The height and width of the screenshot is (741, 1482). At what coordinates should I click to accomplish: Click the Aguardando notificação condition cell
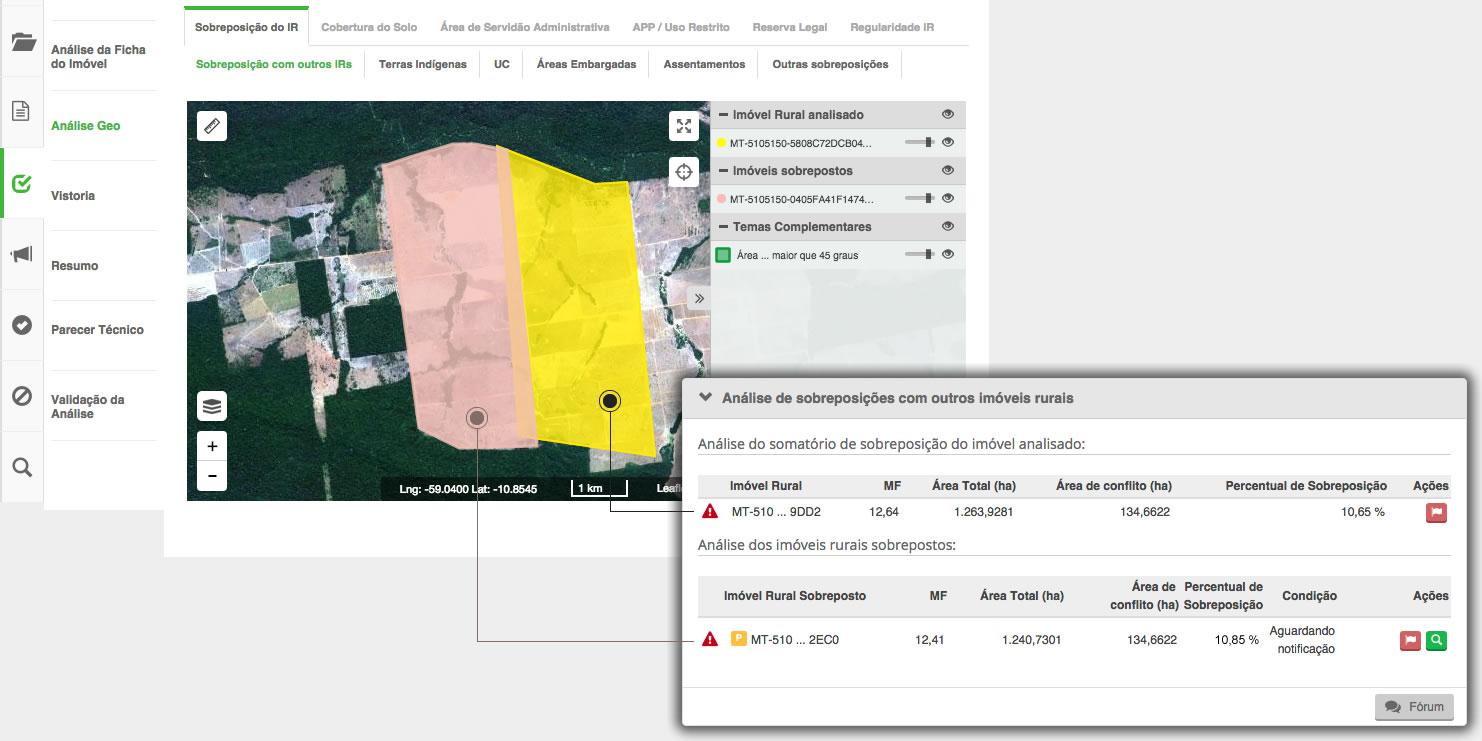[x=1302, y=640]
